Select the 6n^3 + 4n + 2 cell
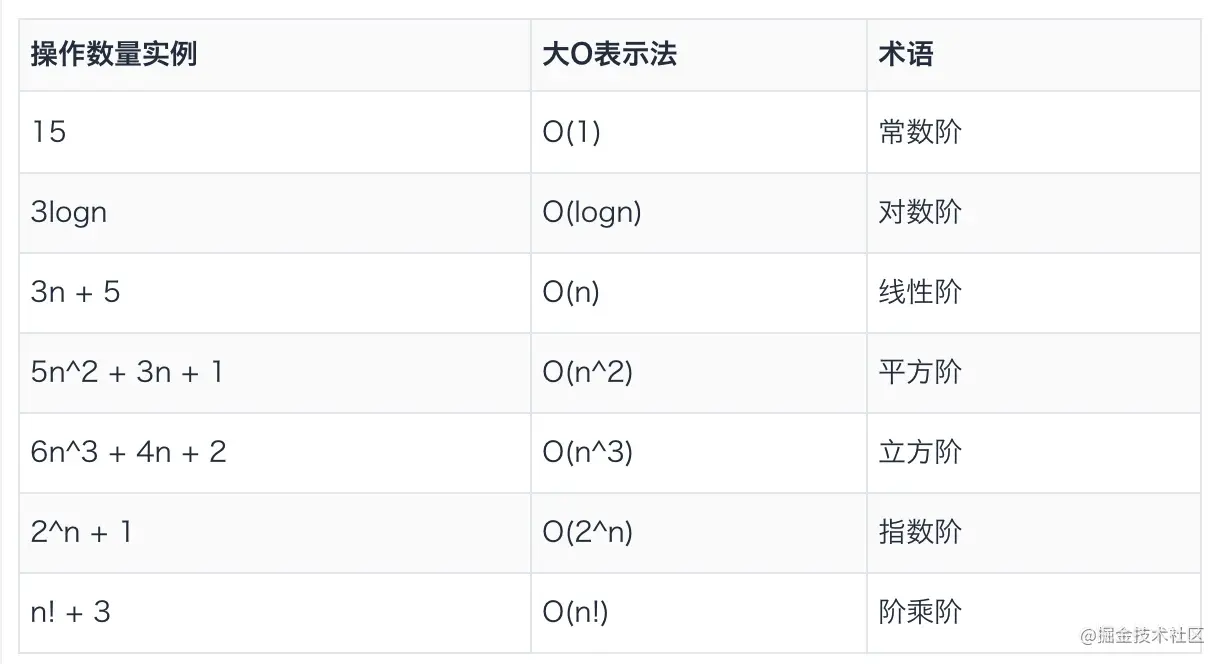The height and width of the screenshot is (664, 1224). 275,453
